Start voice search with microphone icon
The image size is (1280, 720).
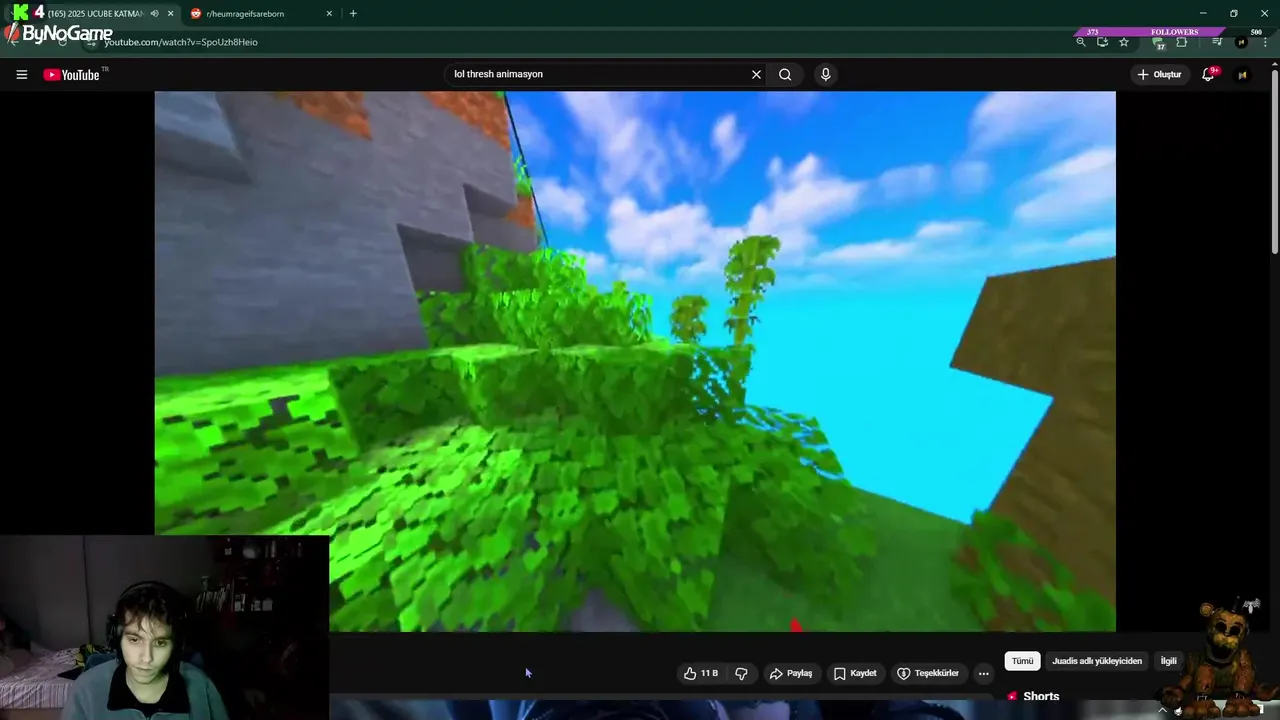(825, 74)
